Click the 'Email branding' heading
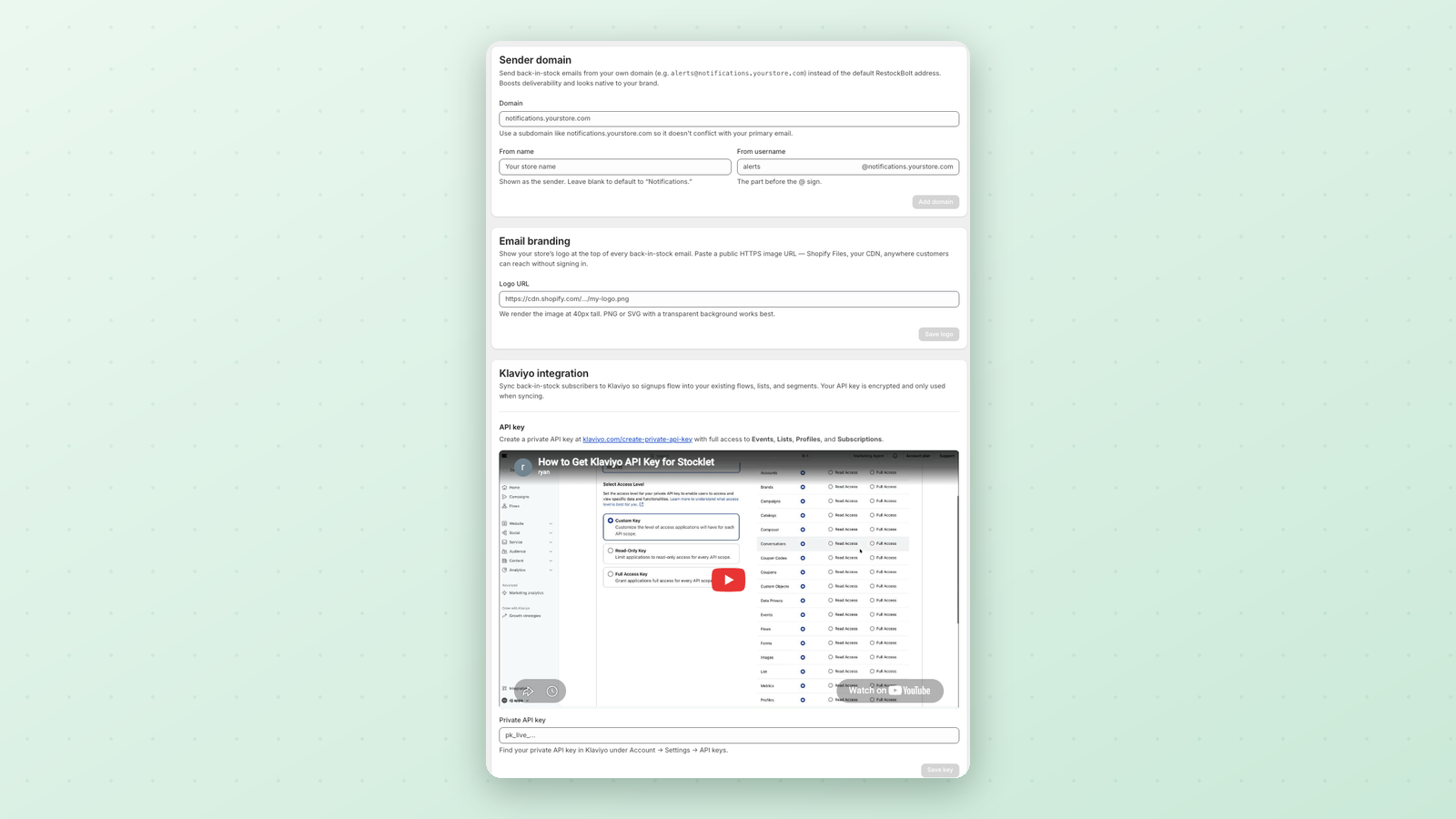 tap(534, 241)
